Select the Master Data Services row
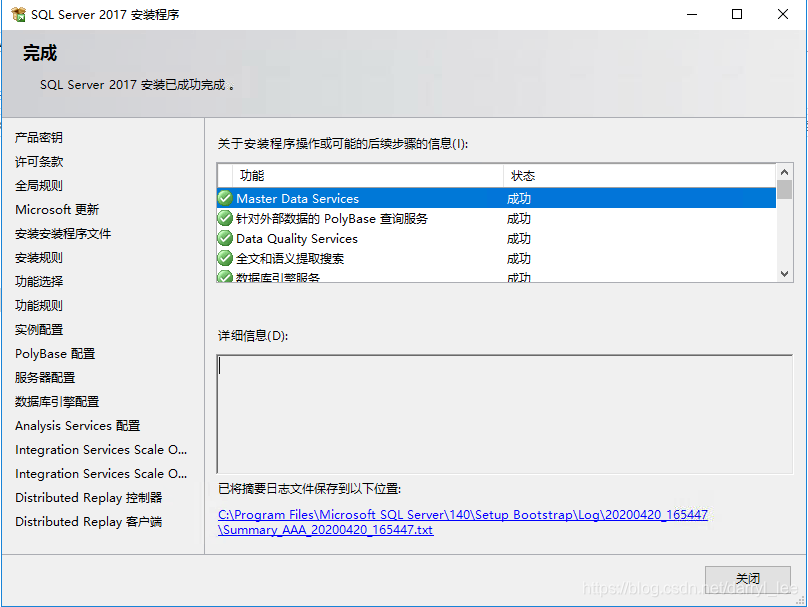Viewport: 808px width, 607px height. 497,198
